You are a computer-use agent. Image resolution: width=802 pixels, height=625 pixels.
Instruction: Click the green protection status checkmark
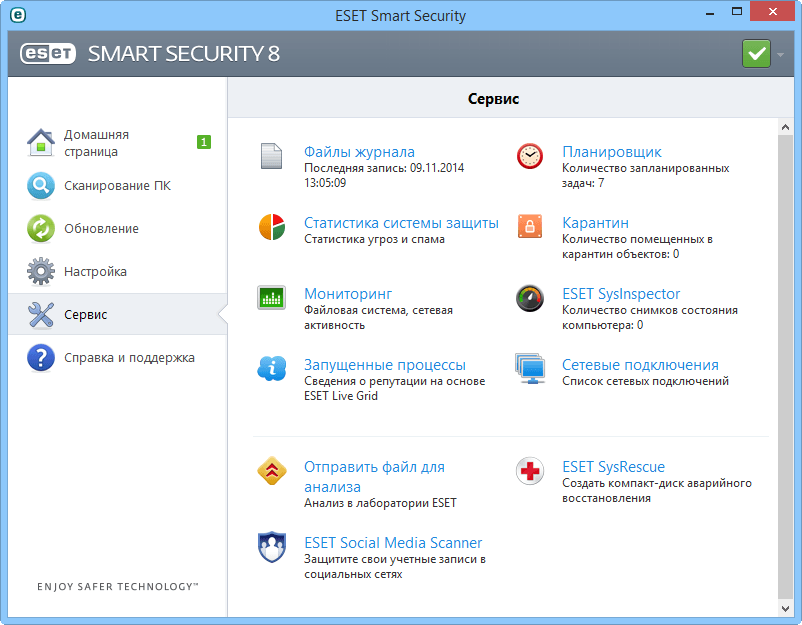pos(756,53)
